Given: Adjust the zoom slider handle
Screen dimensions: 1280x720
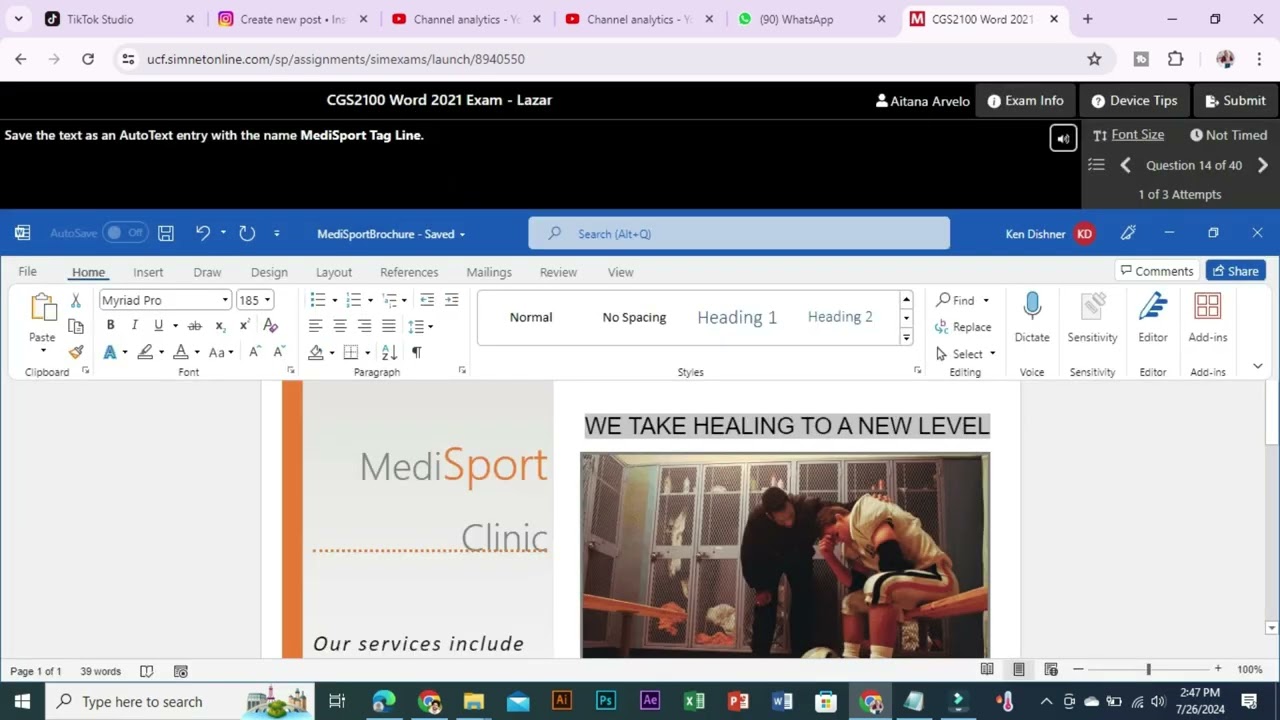Looking at the screenshot, I should pyautogui.click(x=1148, y=669).
